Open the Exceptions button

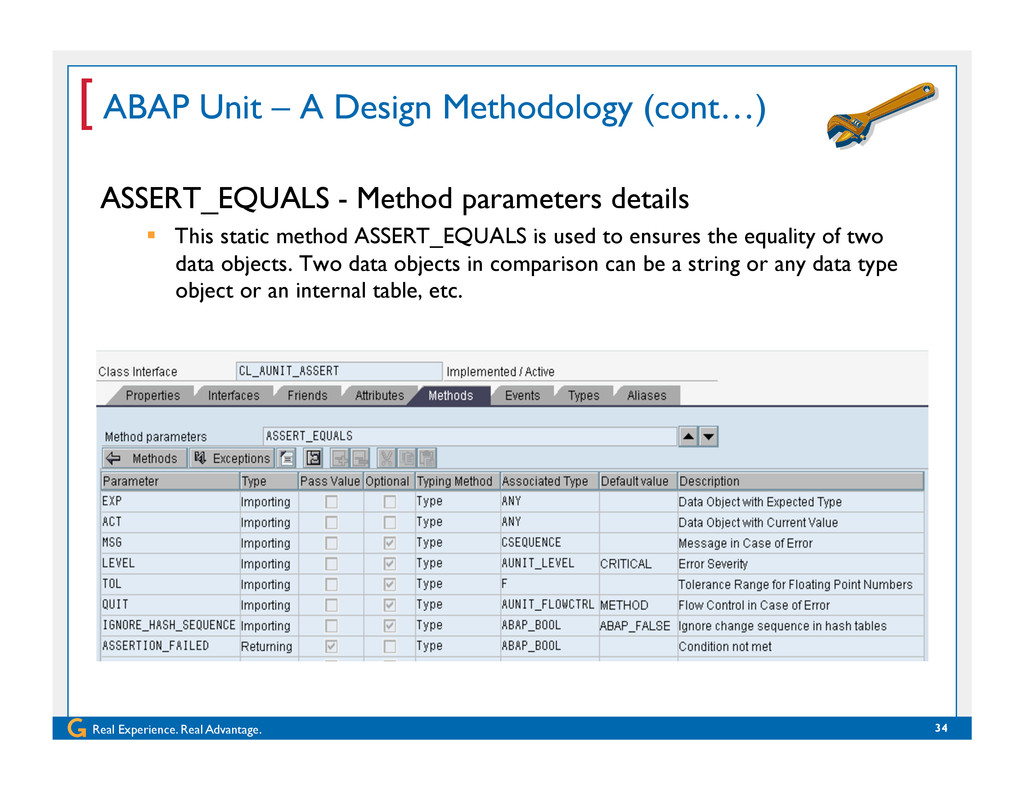pos(232,459)
